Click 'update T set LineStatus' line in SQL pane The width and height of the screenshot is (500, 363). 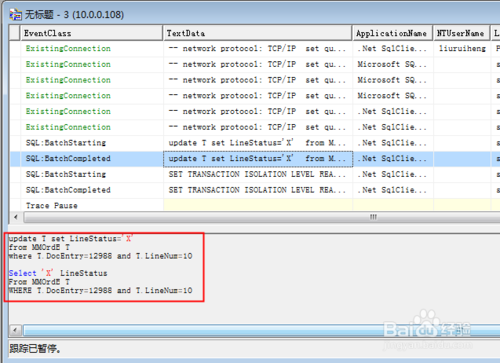click(70, 239)
